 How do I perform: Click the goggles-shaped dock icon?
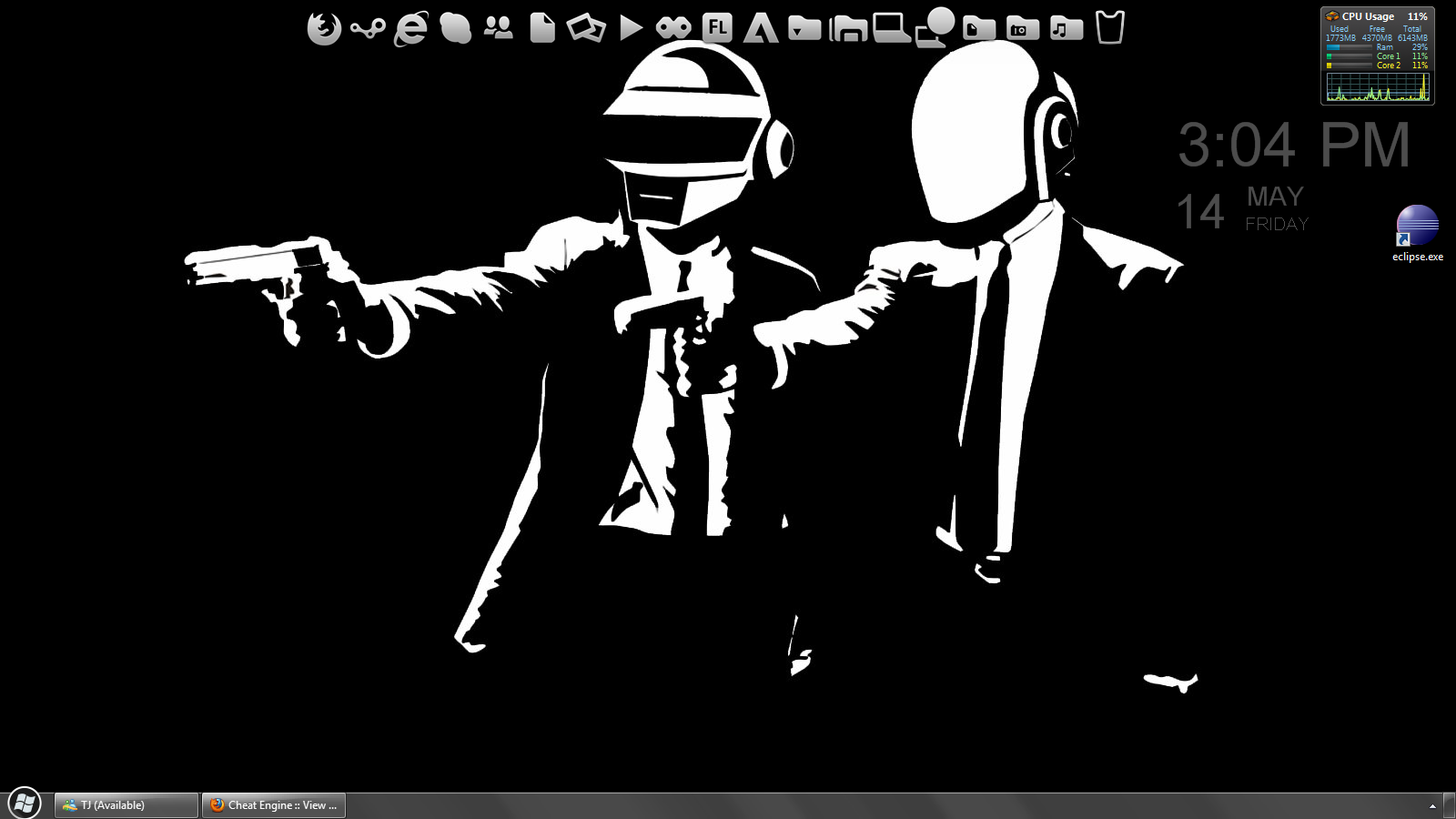673,28
